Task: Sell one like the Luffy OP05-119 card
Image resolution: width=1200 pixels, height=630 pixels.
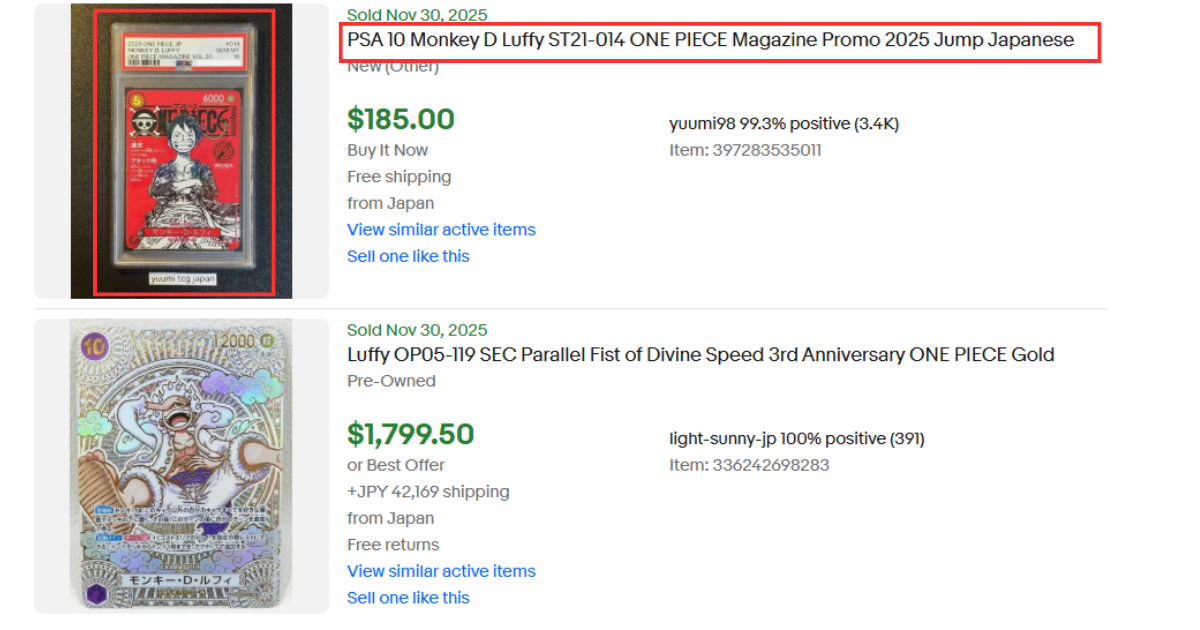Action: pyautogui.click(x=408, y=598)
